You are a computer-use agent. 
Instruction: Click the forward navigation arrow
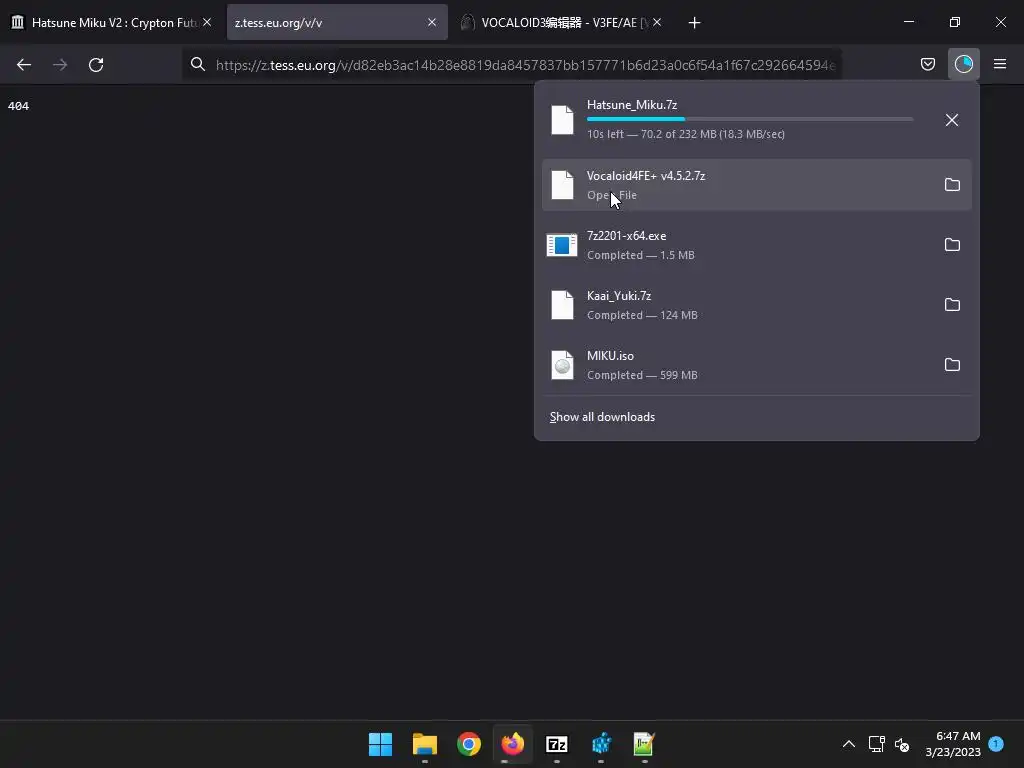(x=60, y=65)
